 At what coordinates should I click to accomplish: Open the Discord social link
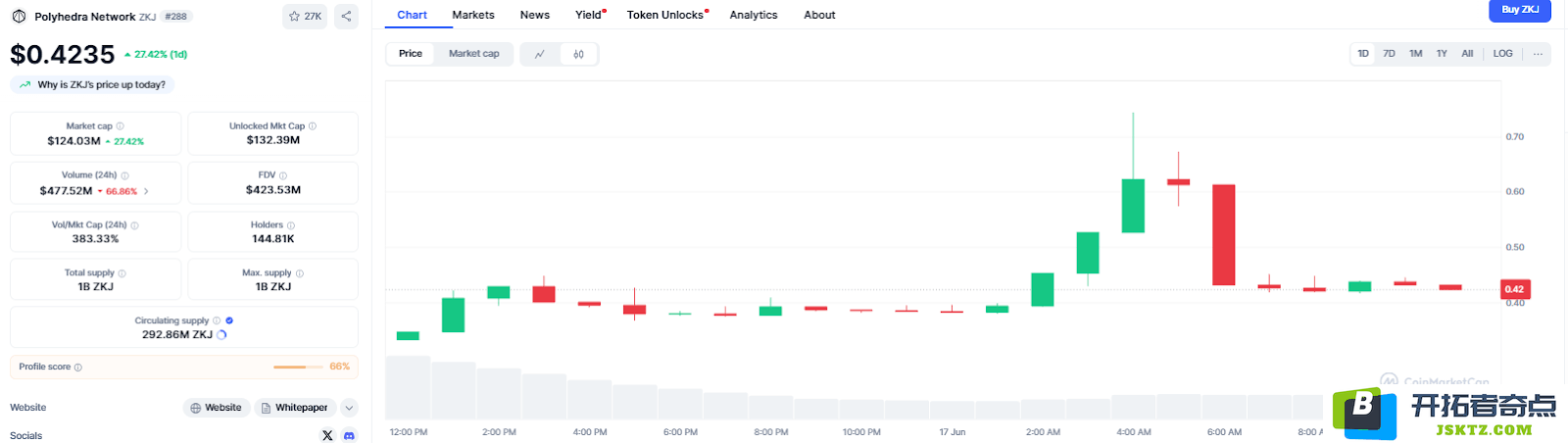click(349, 435)
